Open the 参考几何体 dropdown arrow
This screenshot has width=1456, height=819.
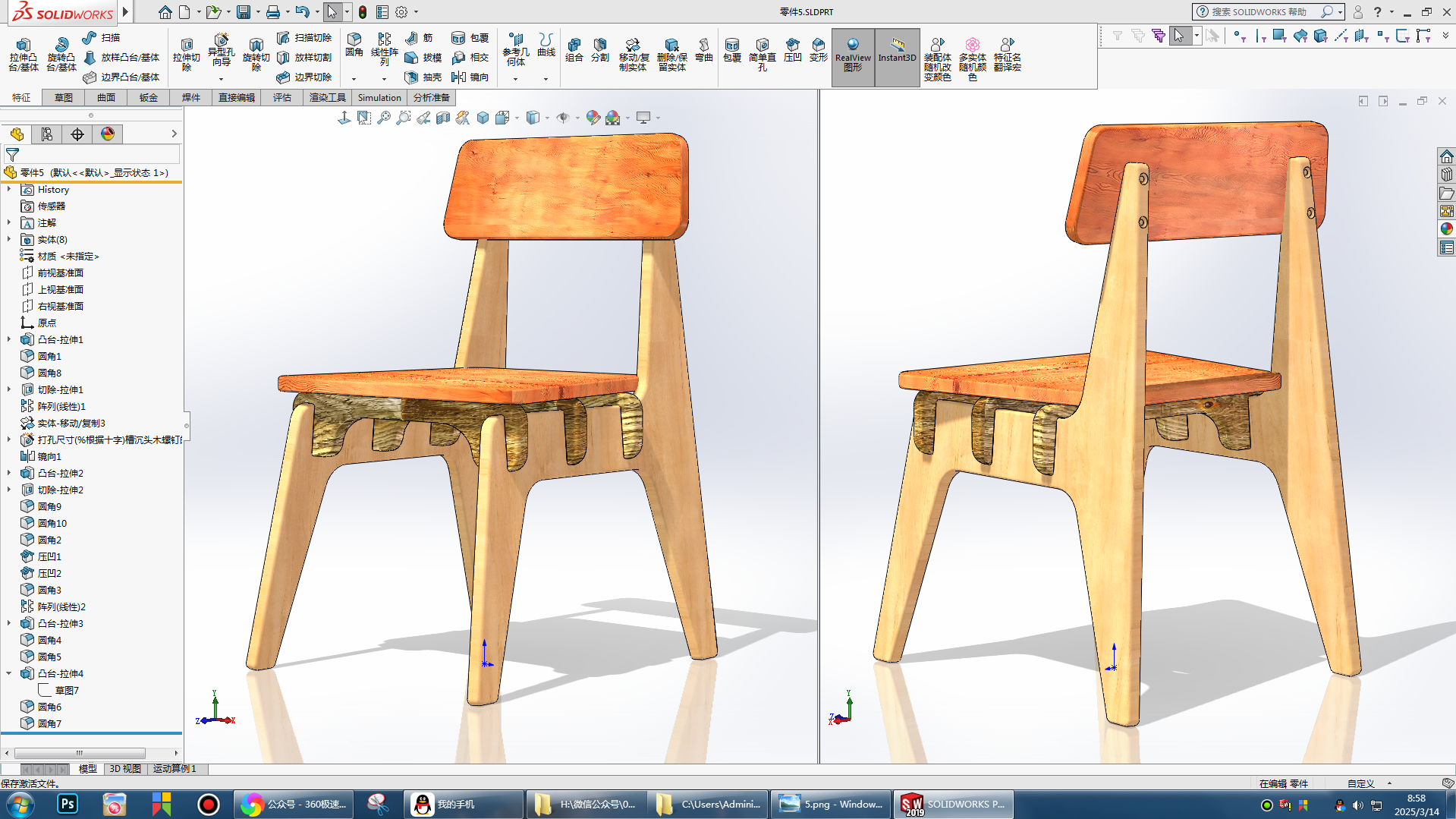515,79
